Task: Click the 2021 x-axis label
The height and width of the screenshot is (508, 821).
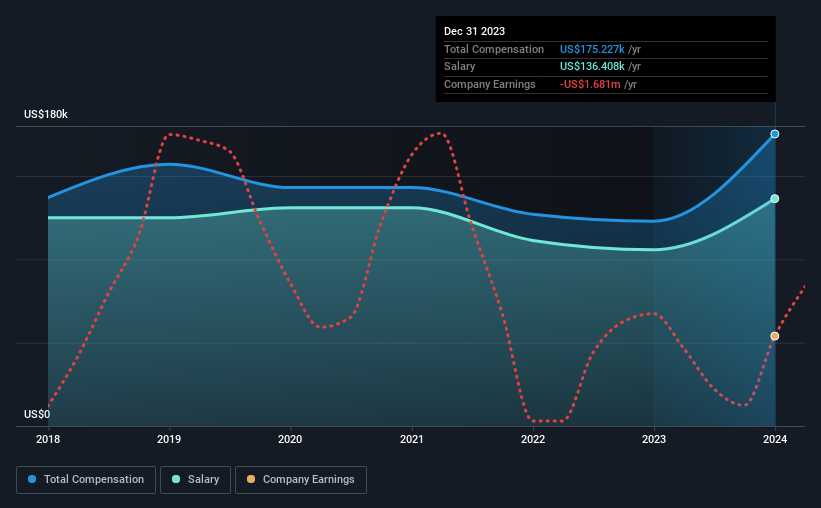Action: click(x=412, y=439)
